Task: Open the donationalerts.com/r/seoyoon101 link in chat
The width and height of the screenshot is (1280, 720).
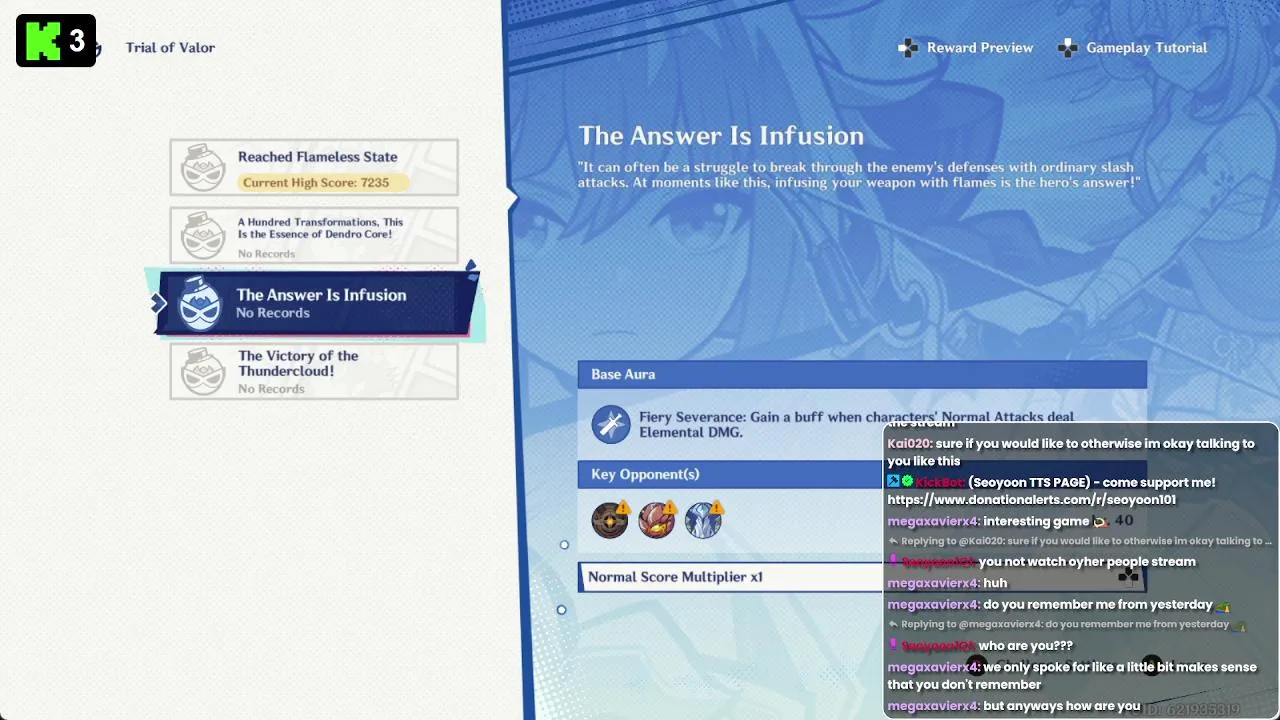Action: (x=1032, y=500)
